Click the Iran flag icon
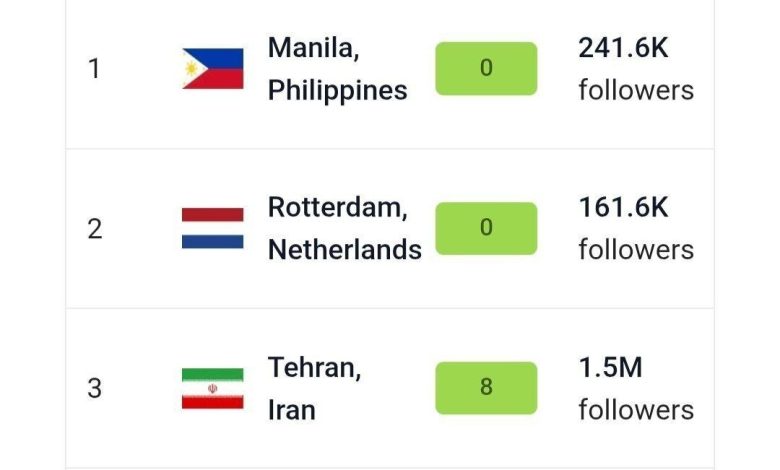Viewport: 780px width, 470px height. coord(213,388)
